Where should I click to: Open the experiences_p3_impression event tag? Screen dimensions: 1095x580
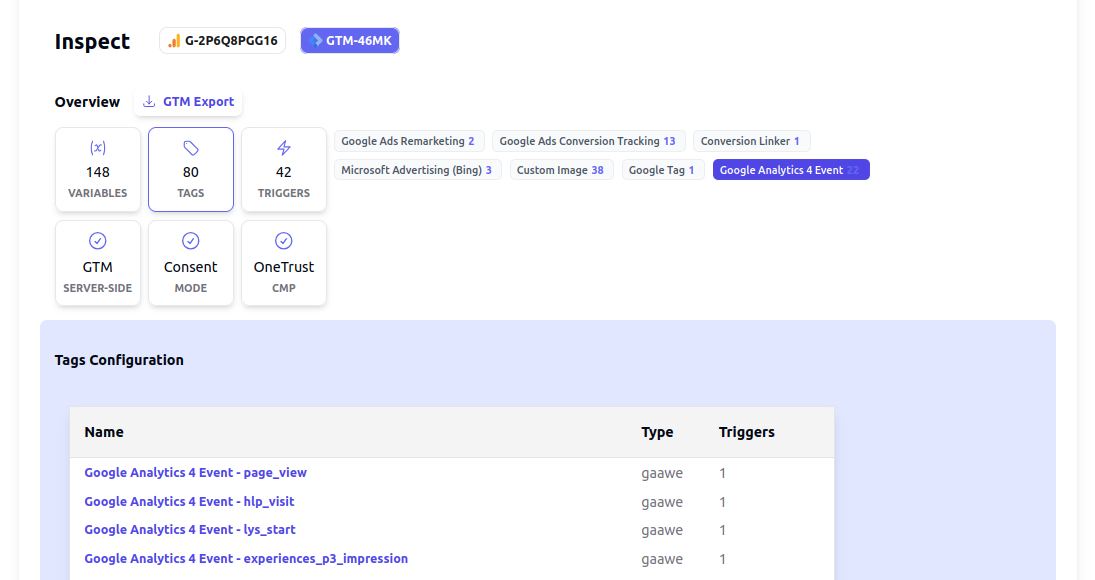(246, 558)
